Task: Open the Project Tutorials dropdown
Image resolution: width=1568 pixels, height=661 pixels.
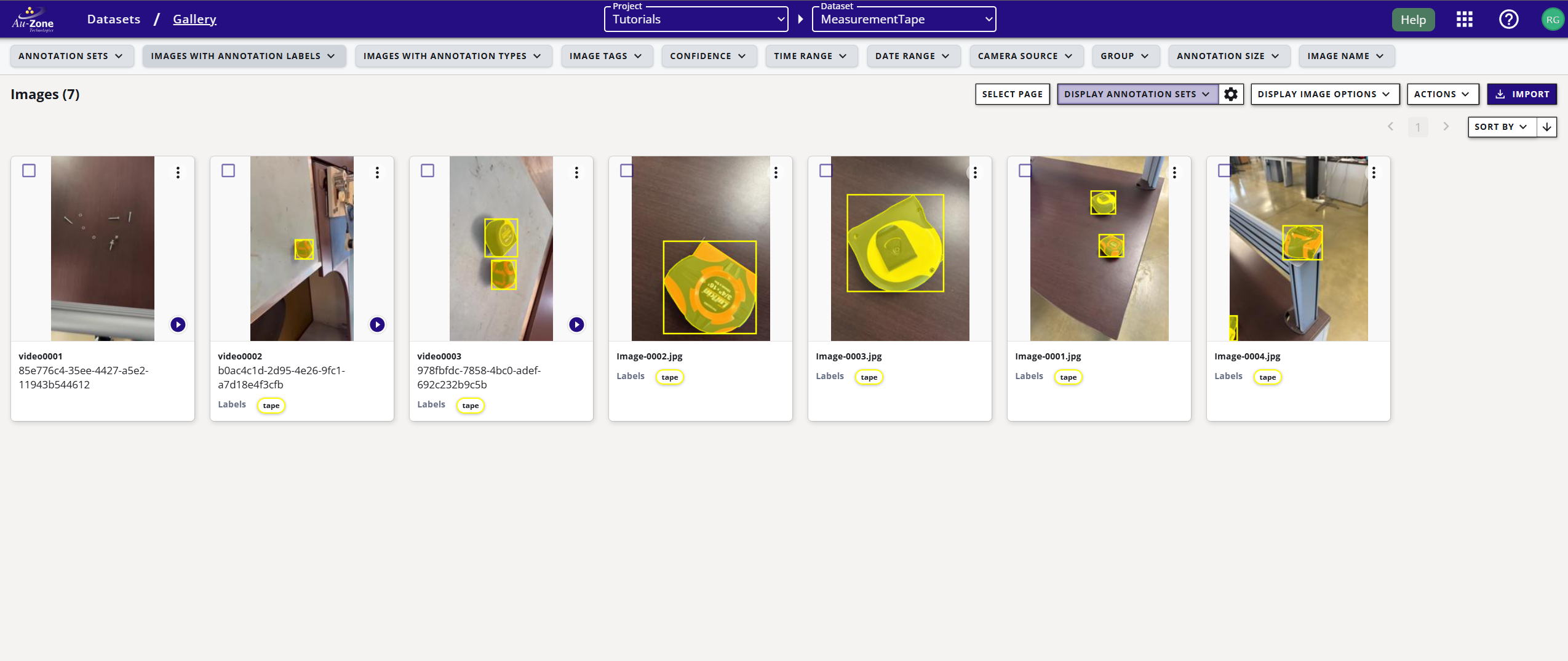Action: [x=696, y=19]
